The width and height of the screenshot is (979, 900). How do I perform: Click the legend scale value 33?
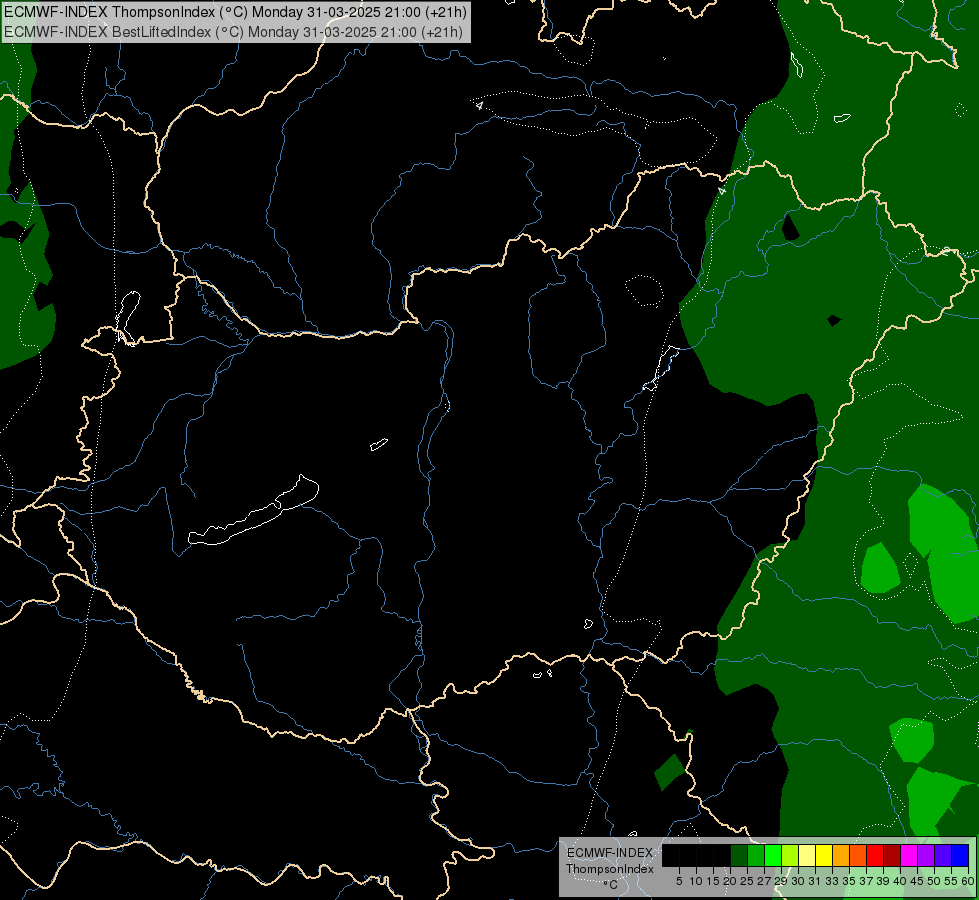coord(832,881)
